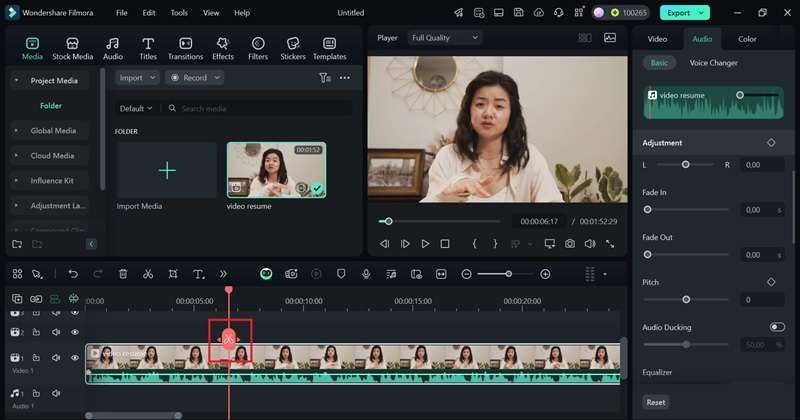800x420 pixels.
Task: Open the Stickers tab
Action: [x=293, y=49]
